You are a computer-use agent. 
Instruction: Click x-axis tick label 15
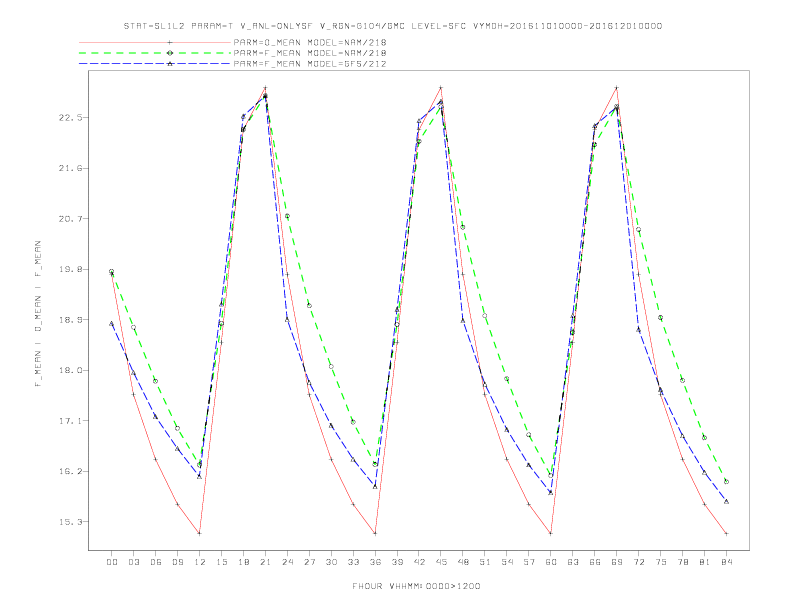coord(221,562)
